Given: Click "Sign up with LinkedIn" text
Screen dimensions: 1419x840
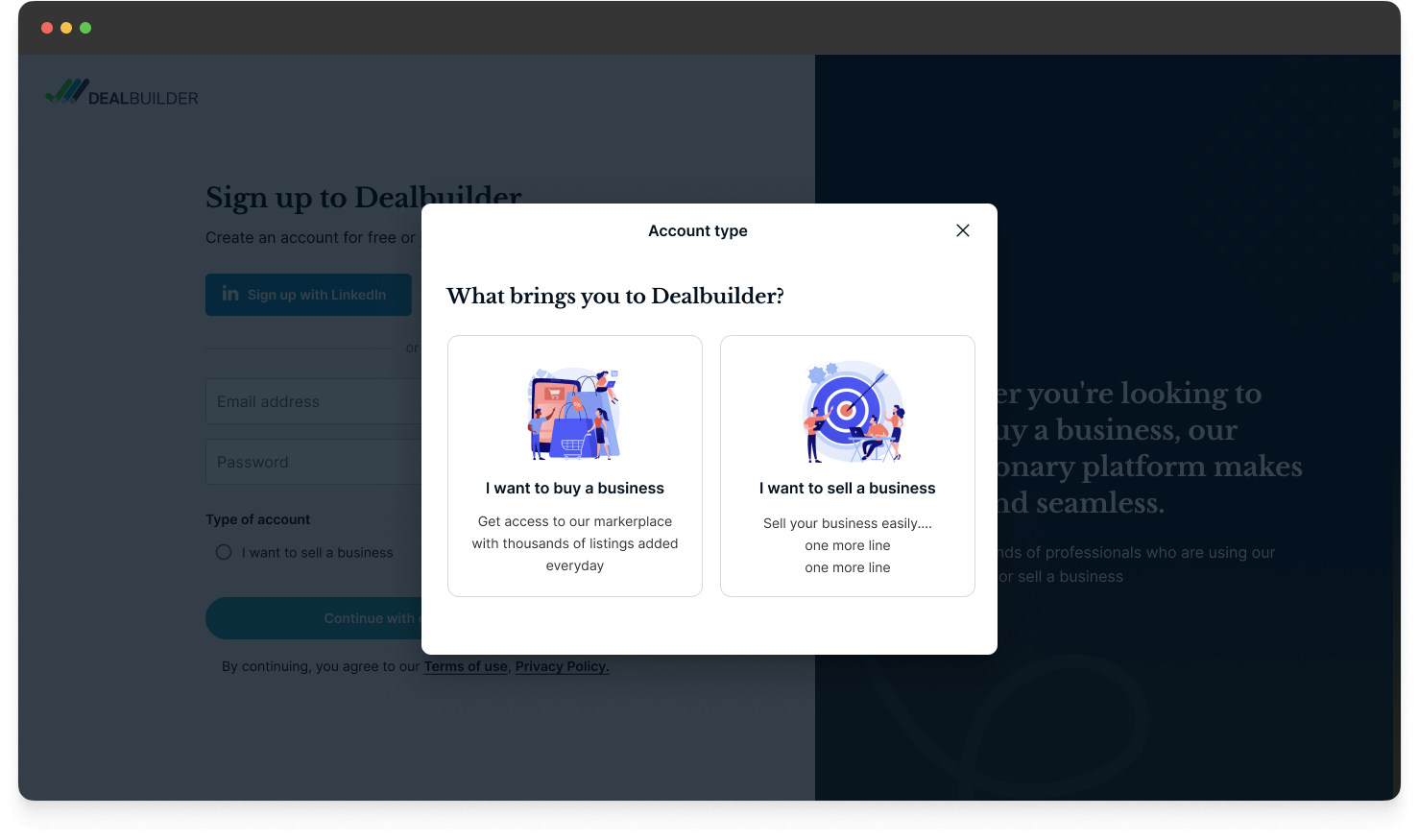Looking at the screenshot, I should tap(317, 295).
